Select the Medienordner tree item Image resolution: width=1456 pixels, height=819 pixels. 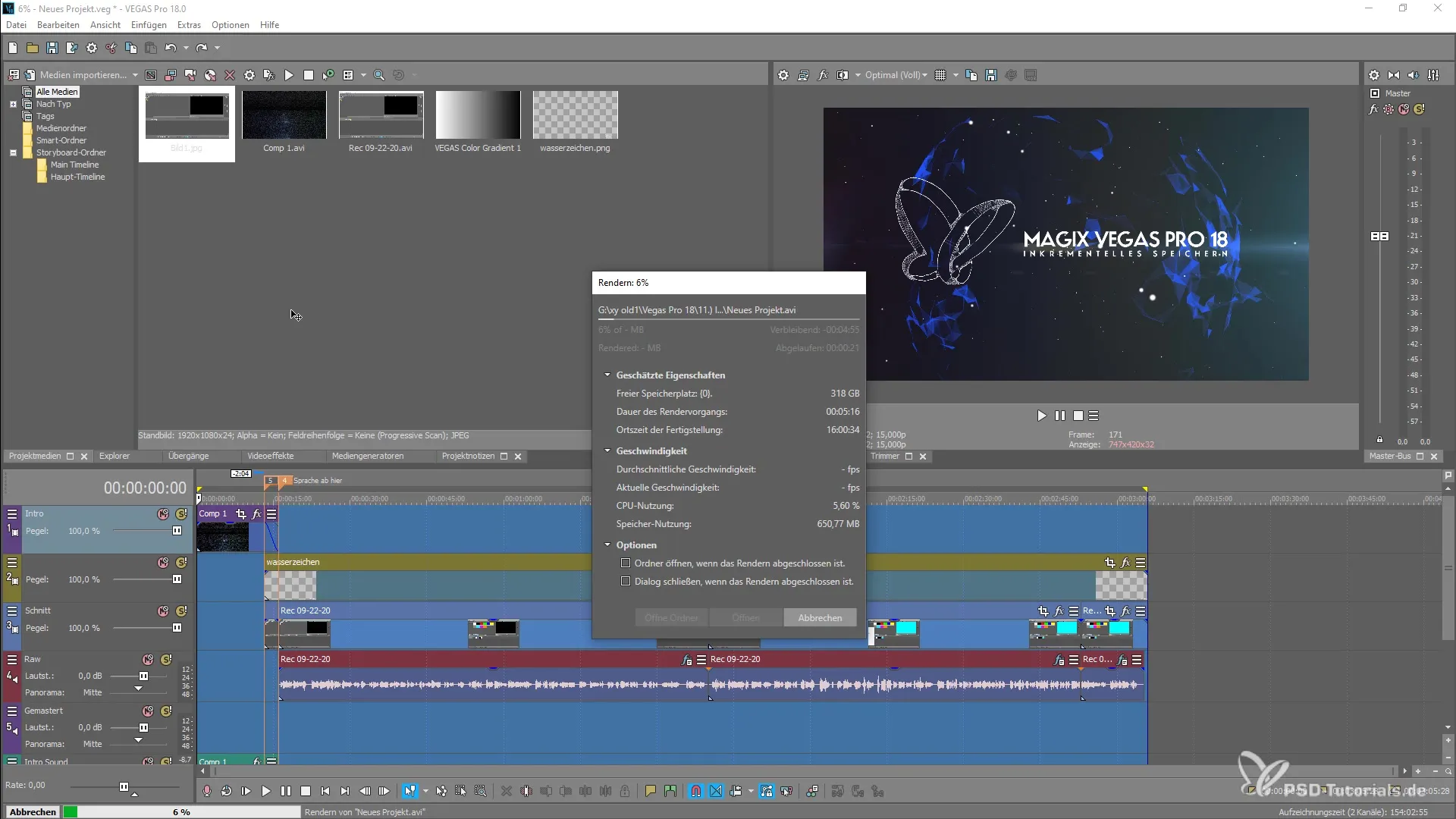click(x=61, y=128)
